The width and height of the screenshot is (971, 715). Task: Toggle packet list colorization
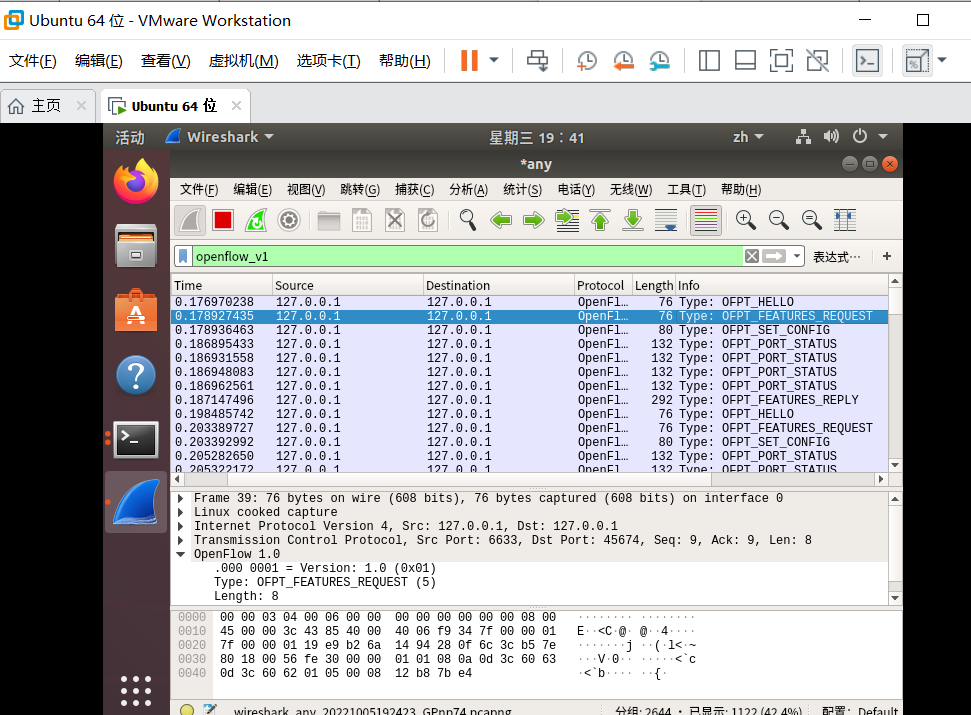(x=706, y=220)
